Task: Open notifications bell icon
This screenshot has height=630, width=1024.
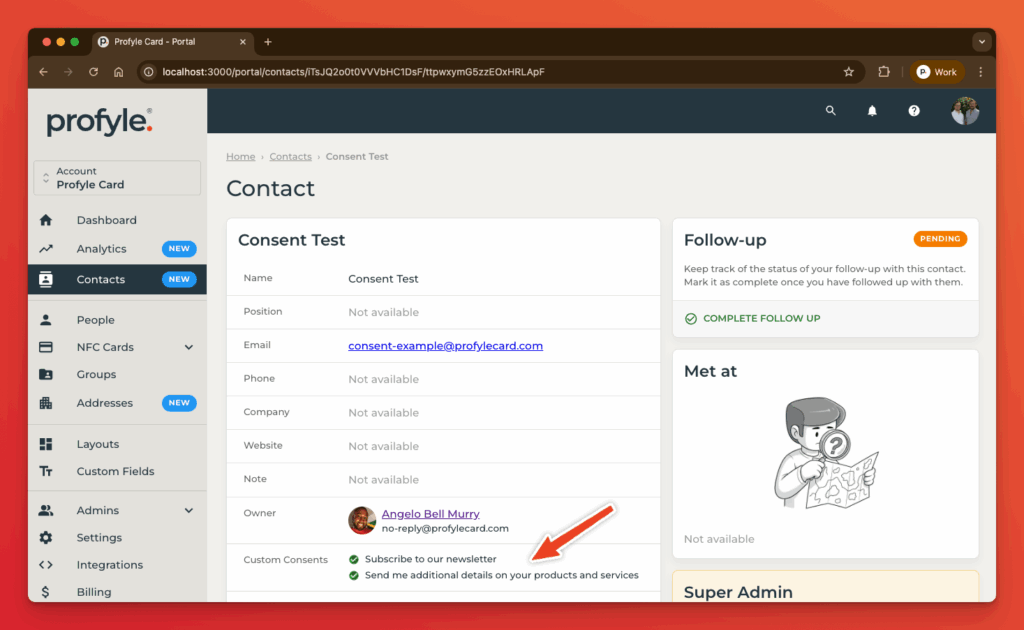Action: click(872, 111)
